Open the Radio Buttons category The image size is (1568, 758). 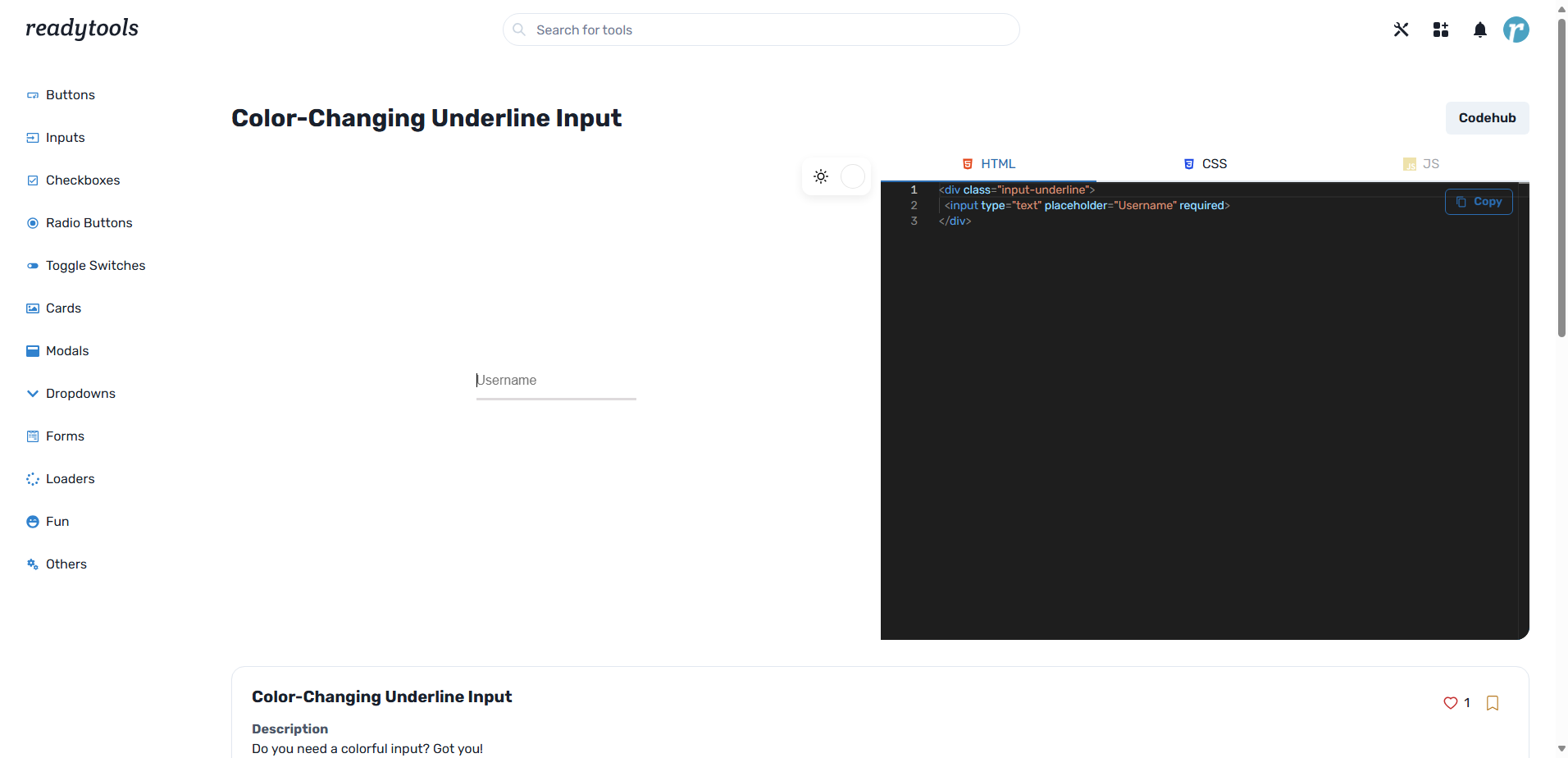pyautogui.click(x=89, y=223)
